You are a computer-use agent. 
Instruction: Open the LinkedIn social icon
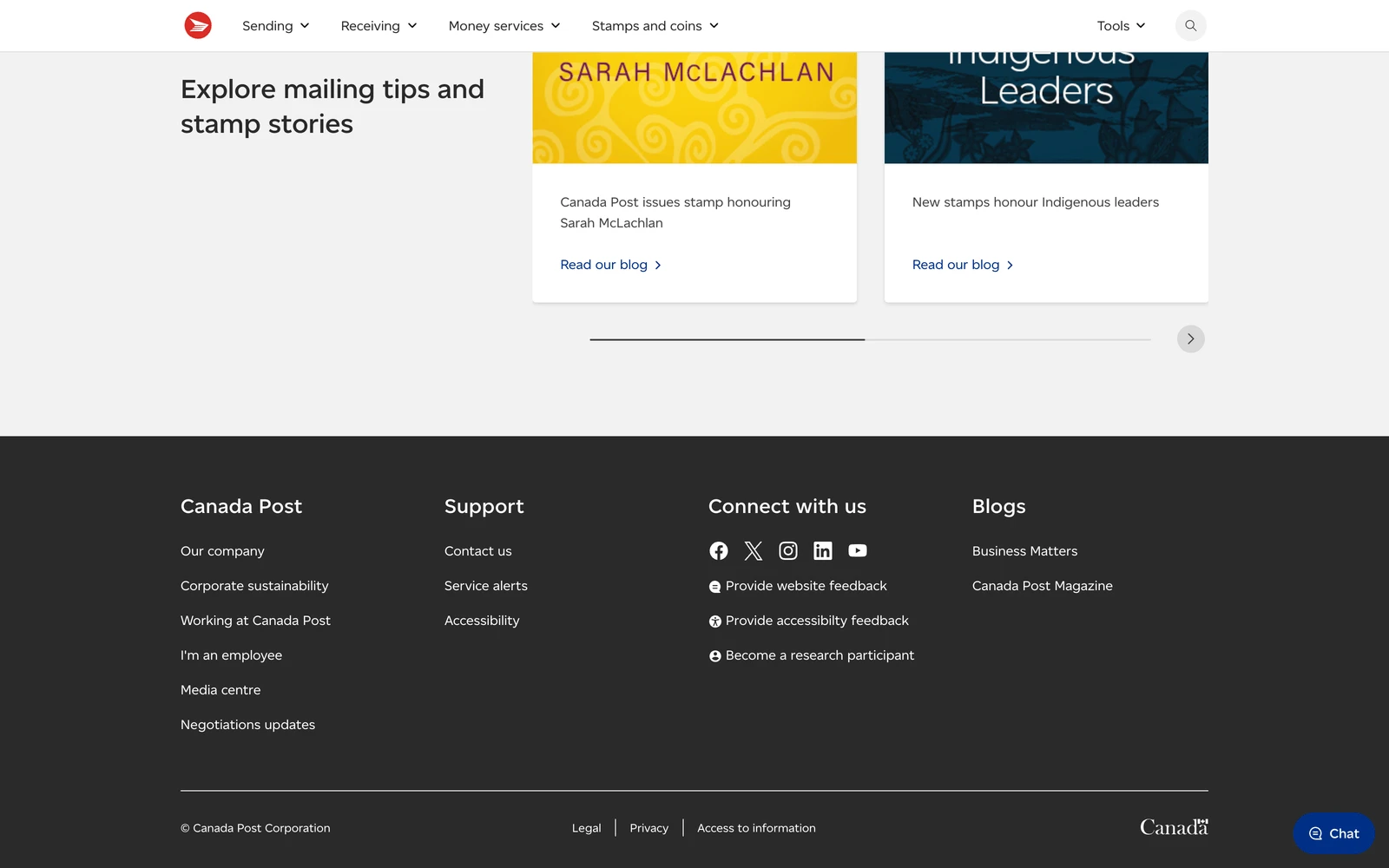click(822, 550)
